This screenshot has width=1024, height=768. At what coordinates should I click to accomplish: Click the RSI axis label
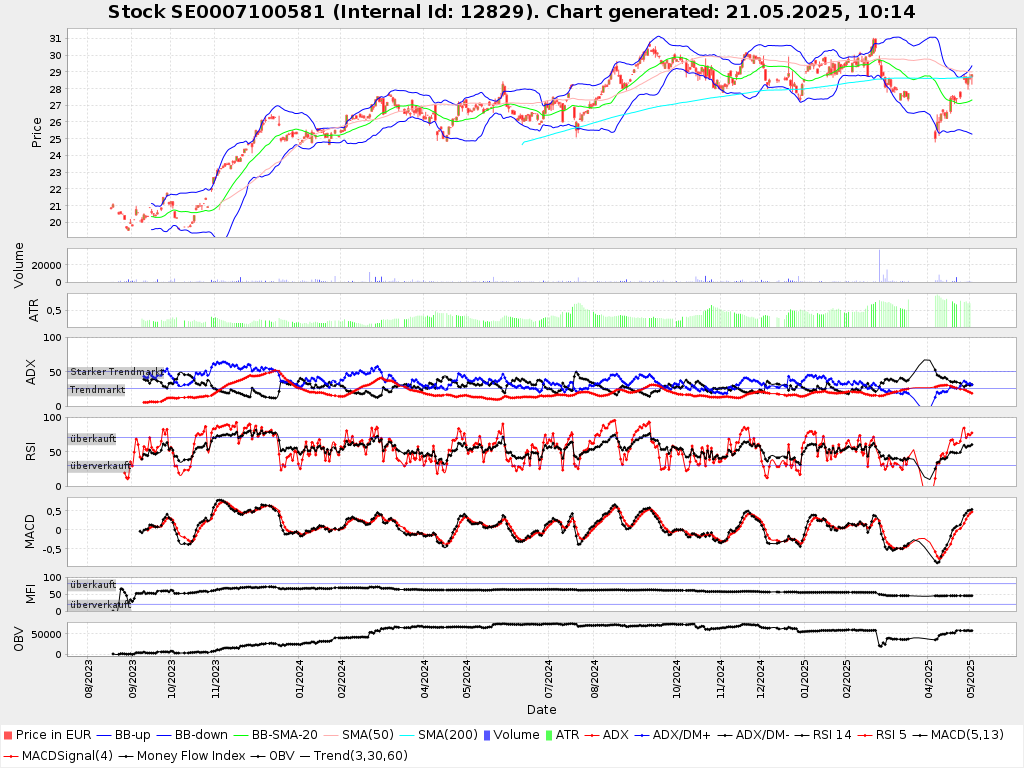click(x=30, y=451)
